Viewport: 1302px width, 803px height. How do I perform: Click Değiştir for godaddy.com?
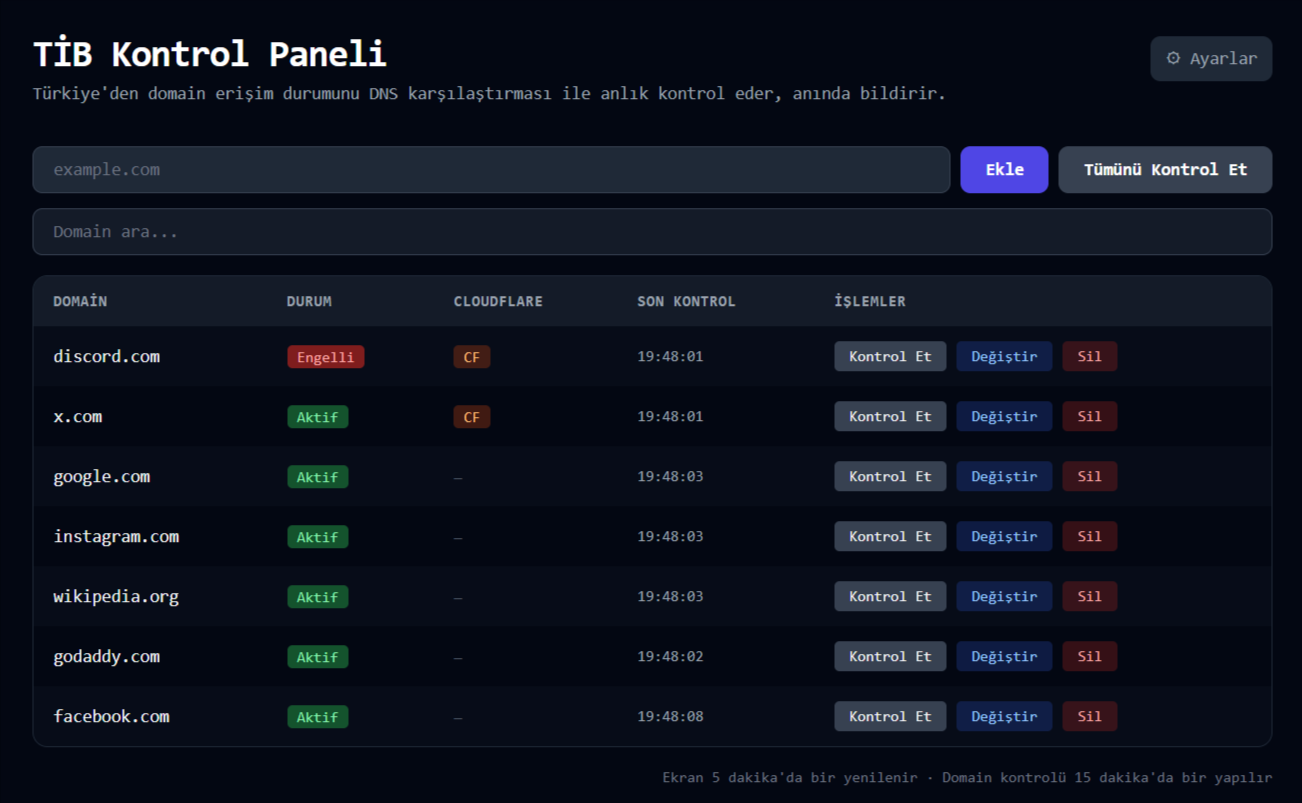[x=1004, y=657]
